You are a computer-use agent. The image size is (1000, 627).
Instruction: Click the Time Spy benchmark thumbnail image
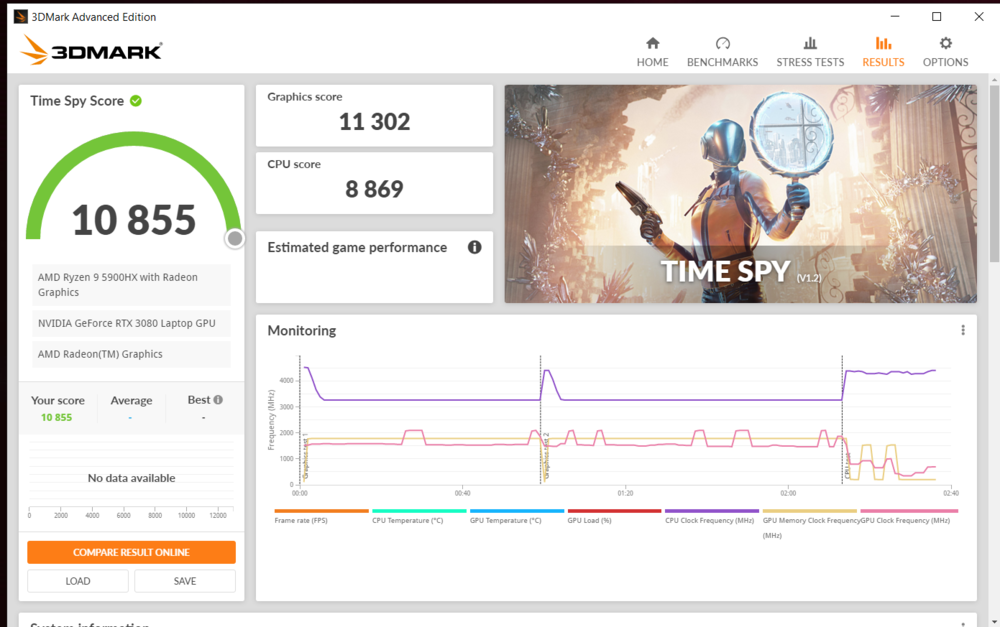(x=740, y=193)
